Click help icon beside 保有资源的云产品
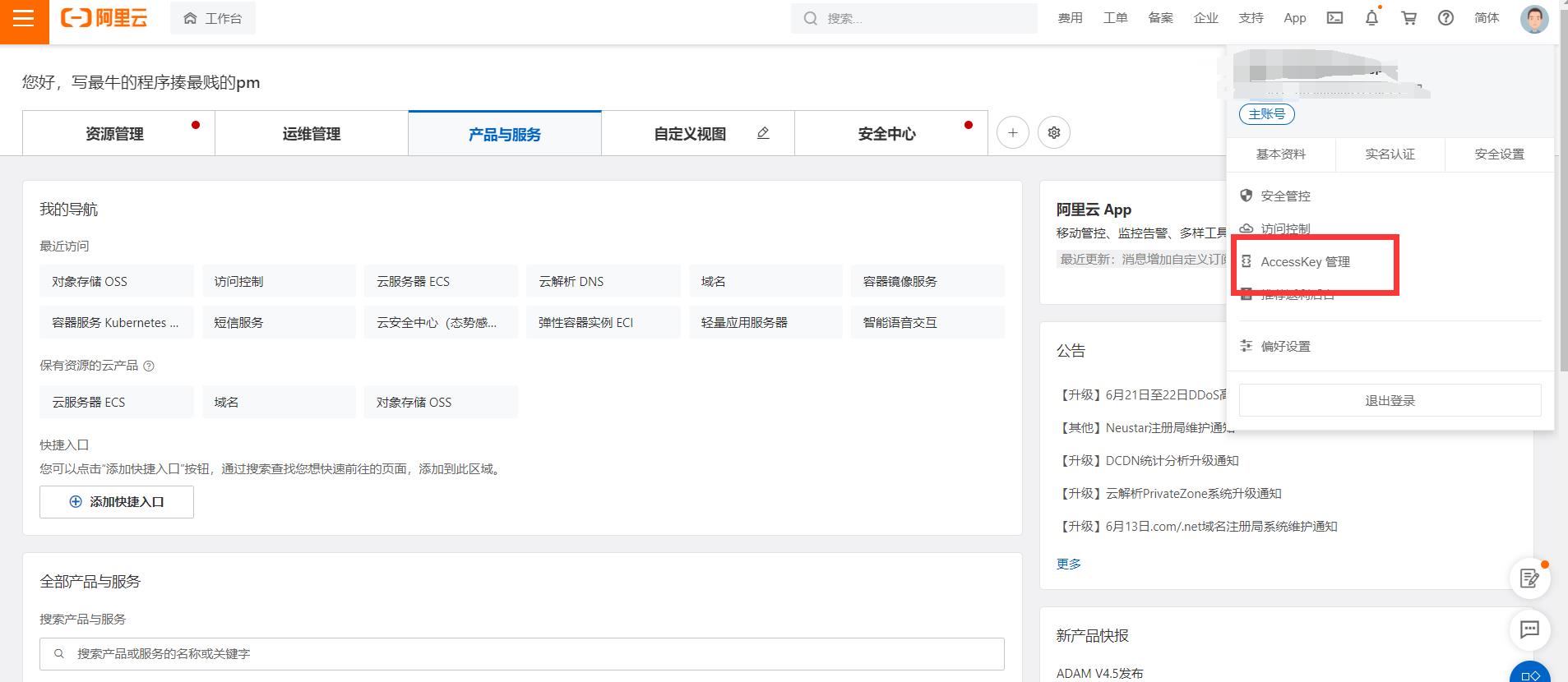Image resolution: width=1568 pixels, height=682 pixels. click(x=149, y=366)
